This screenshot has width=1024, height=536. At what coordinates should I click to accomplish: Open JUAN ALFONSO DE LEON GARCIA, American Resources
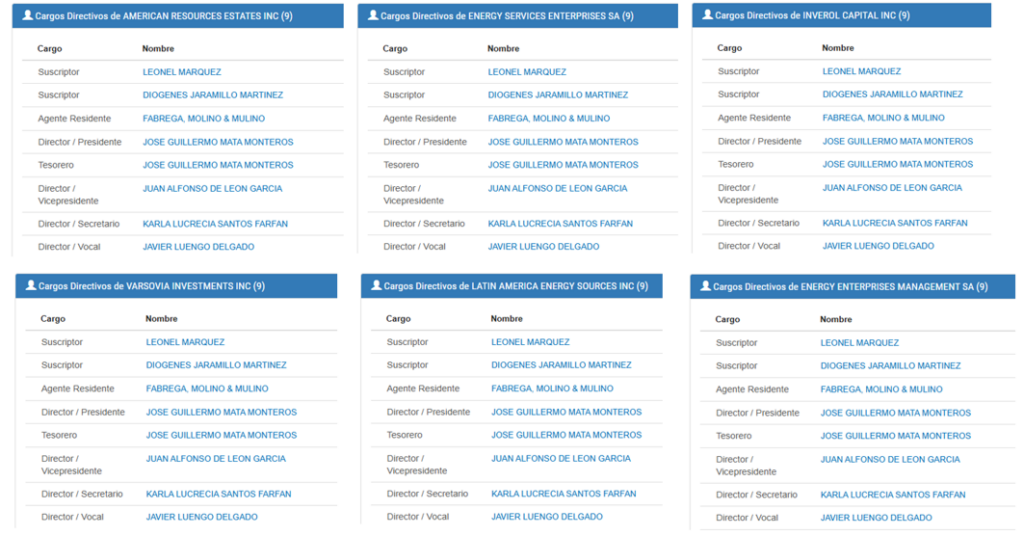tap(212, 189)
